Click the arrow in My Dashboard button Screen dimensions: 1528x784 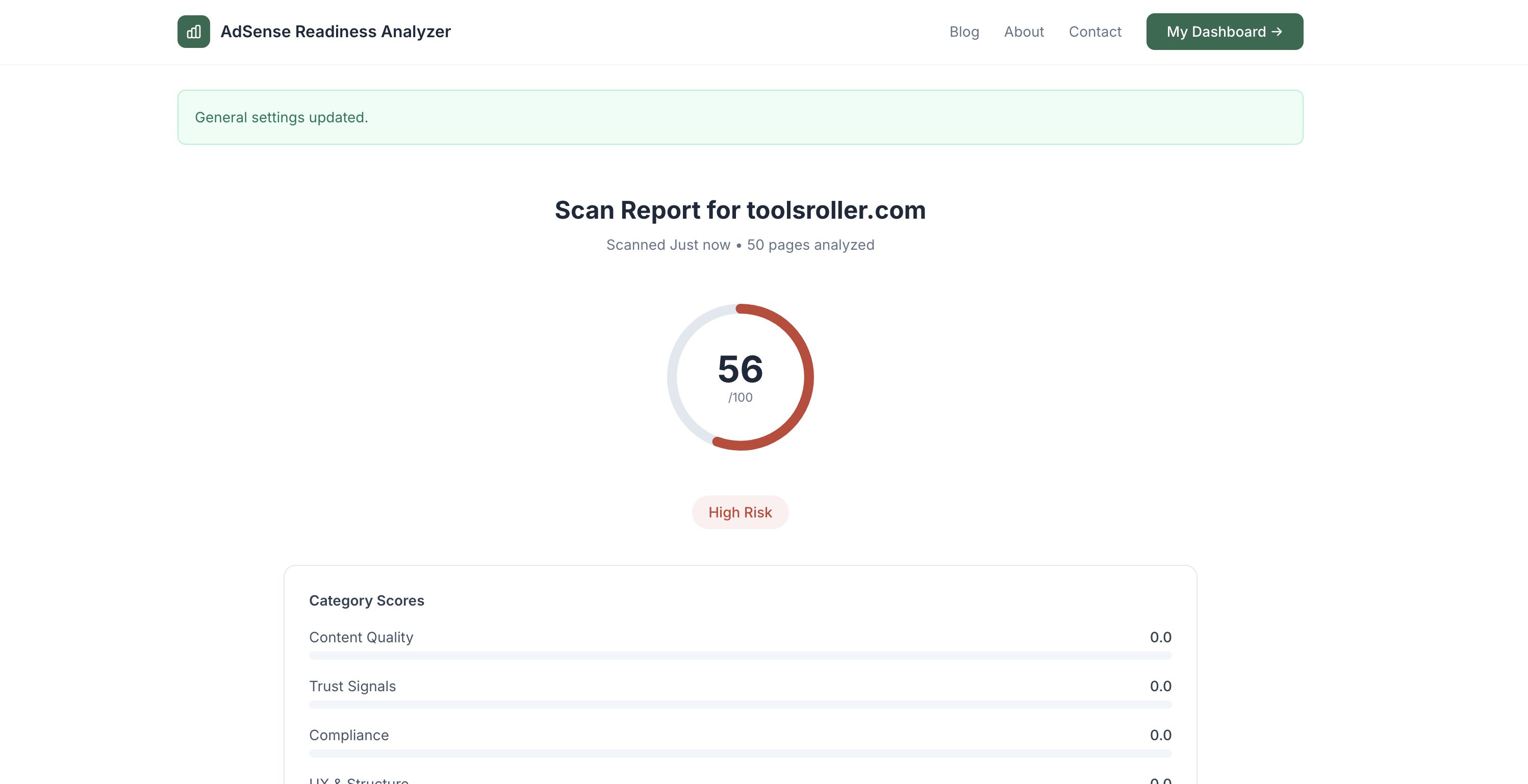pyautogui.click(x=1277, y=32)
